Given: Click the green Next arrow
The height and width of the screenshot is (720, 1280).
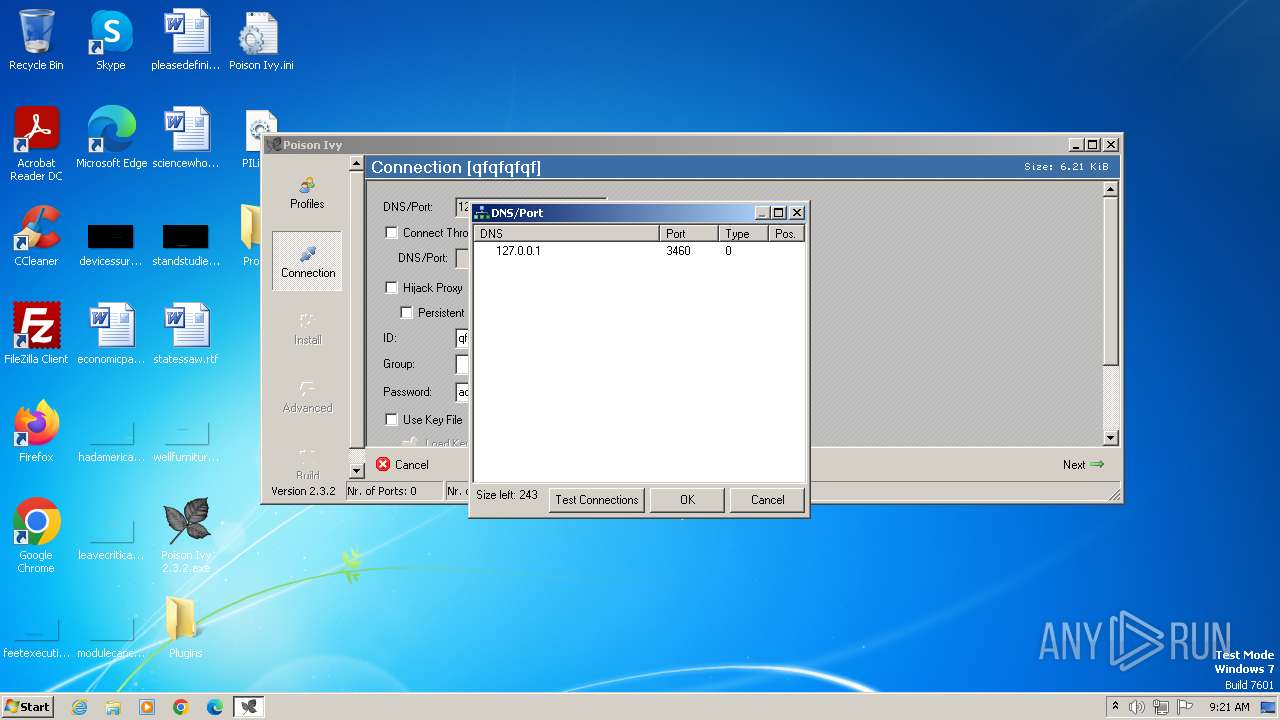Looking at the screenshot, I should [x=1097, y=464].
